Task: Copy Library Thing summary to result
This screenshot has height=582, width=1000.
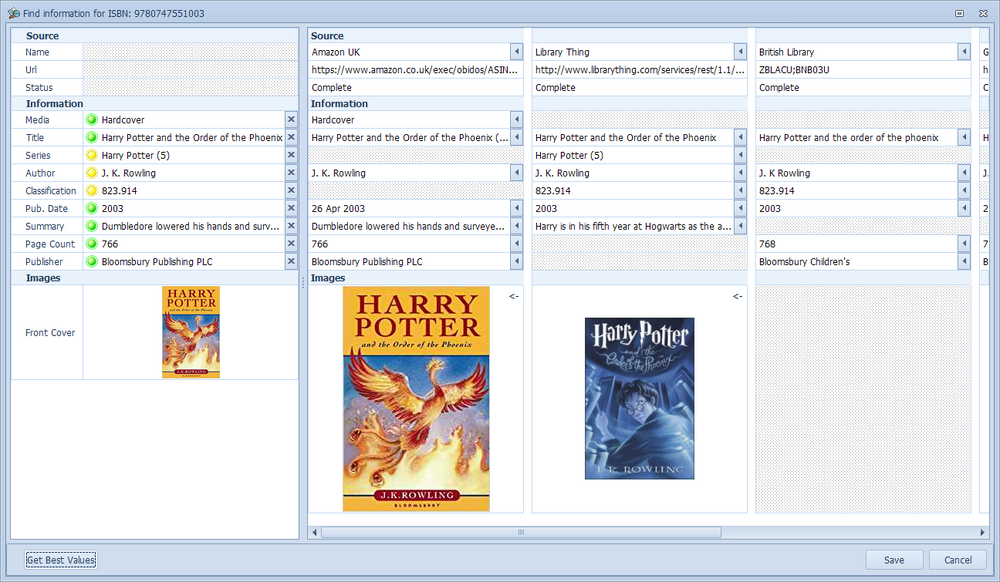Action: pyautogui.click(x=740, y=226)
